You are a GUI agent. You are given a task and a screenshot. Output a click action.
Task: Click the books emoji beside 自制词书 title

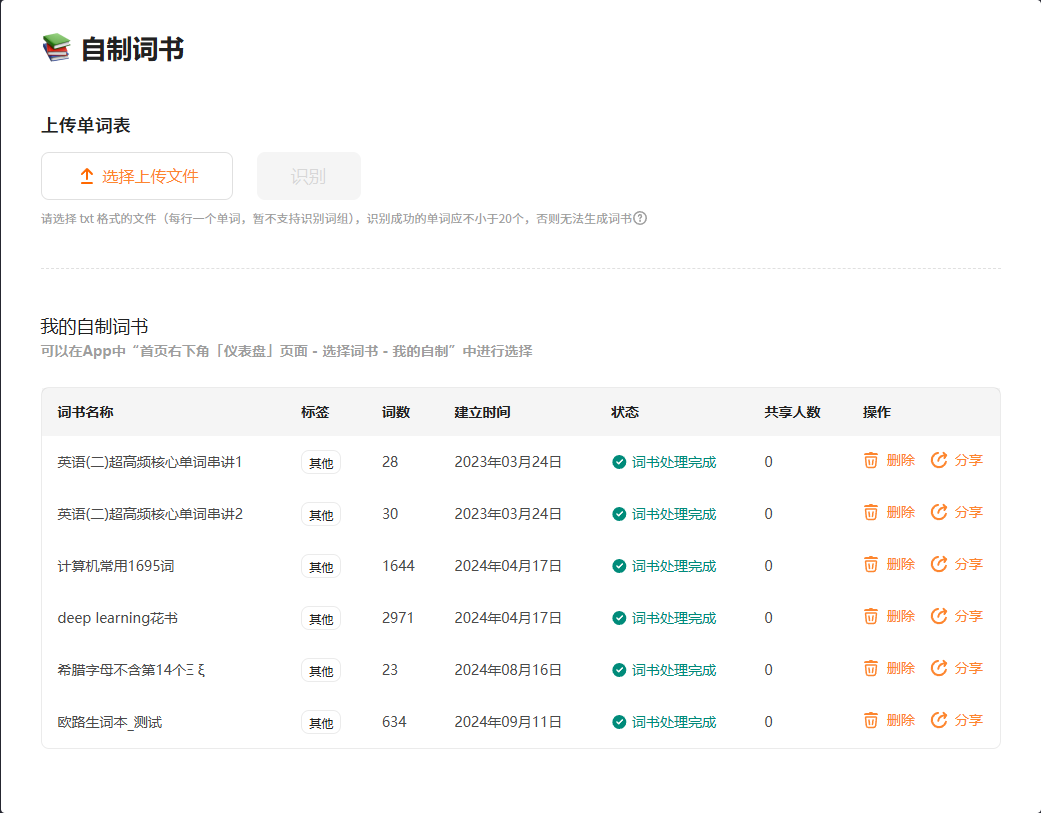click(x=56, y=48)
